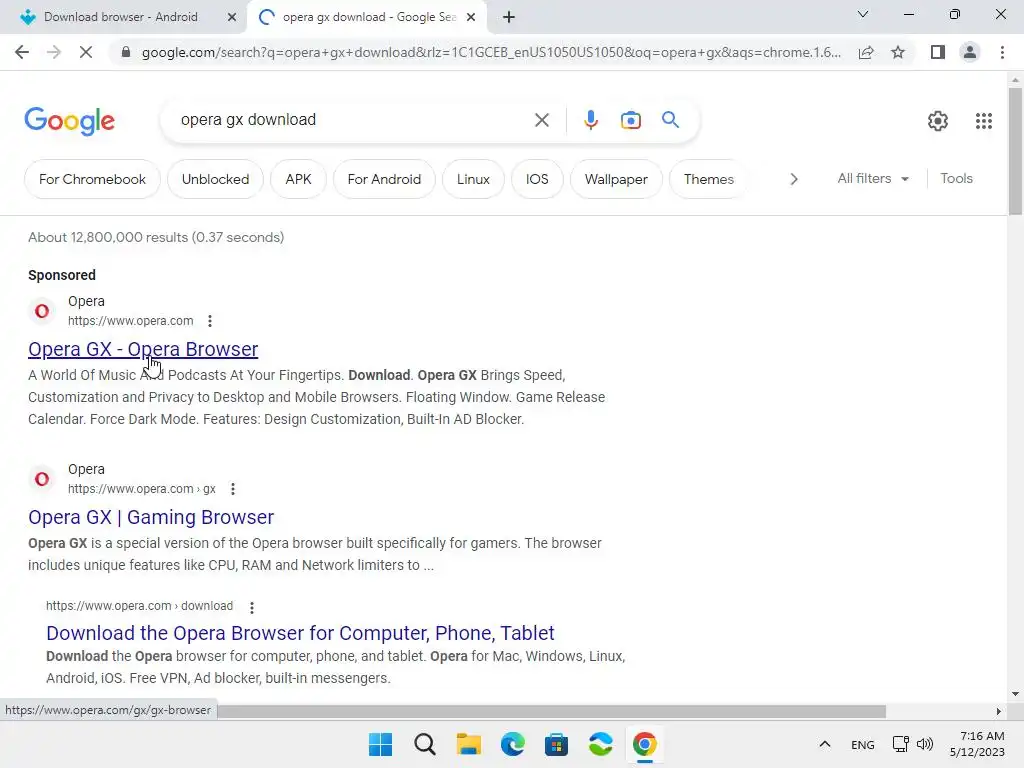Open the Opera GX | Gaming Browser result
The width and height of the screenshot is (1024, 768).
(151, 517)
